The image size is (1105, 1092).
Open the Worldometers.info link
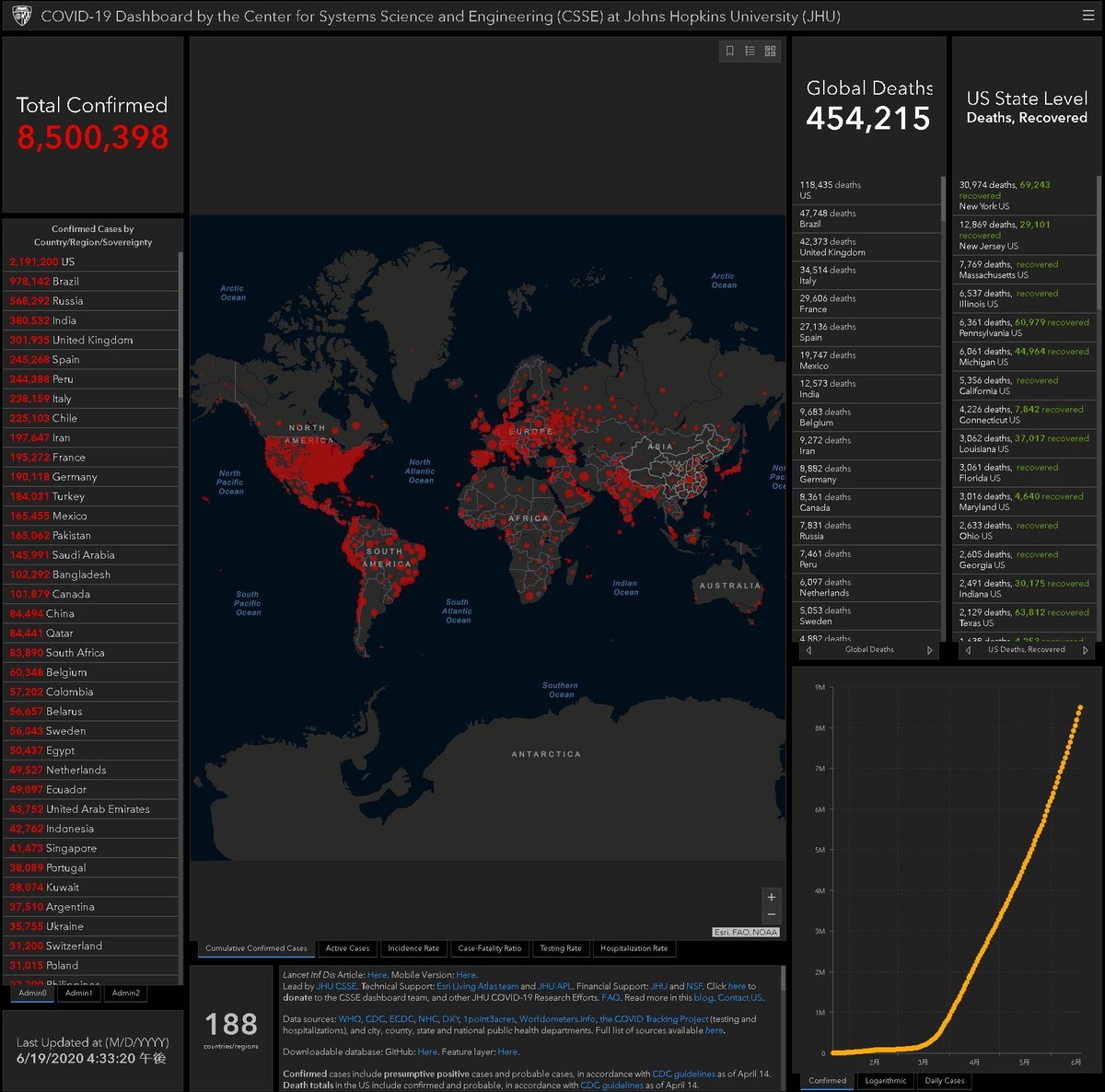point(556,1019)
